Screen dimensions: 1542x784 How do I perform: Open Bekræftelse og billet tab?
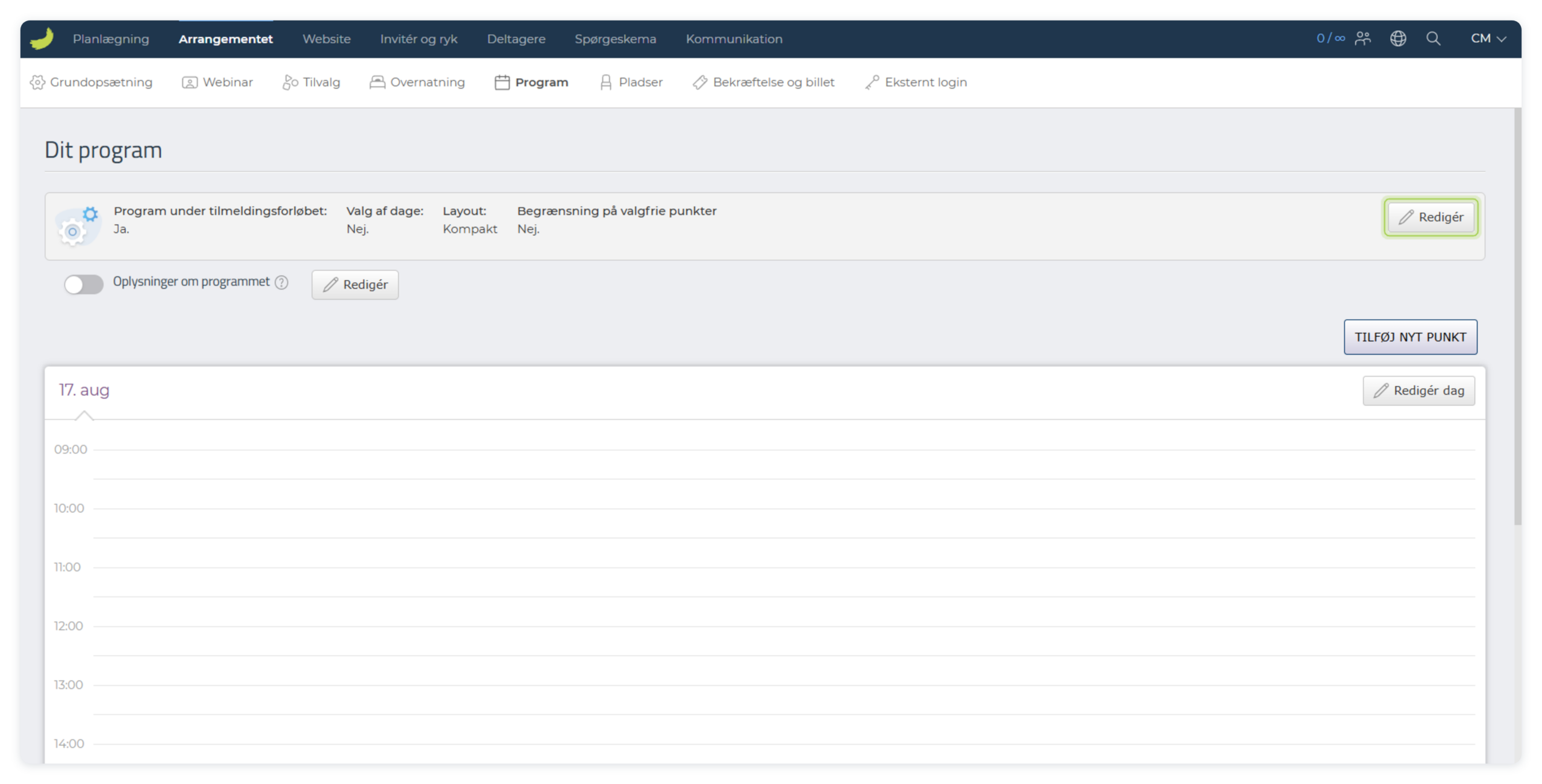[x=763, y=82]
